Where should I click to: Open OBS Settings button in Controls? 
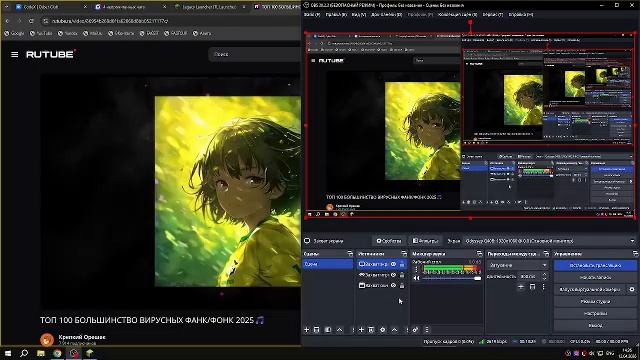(x=595, y=313)
